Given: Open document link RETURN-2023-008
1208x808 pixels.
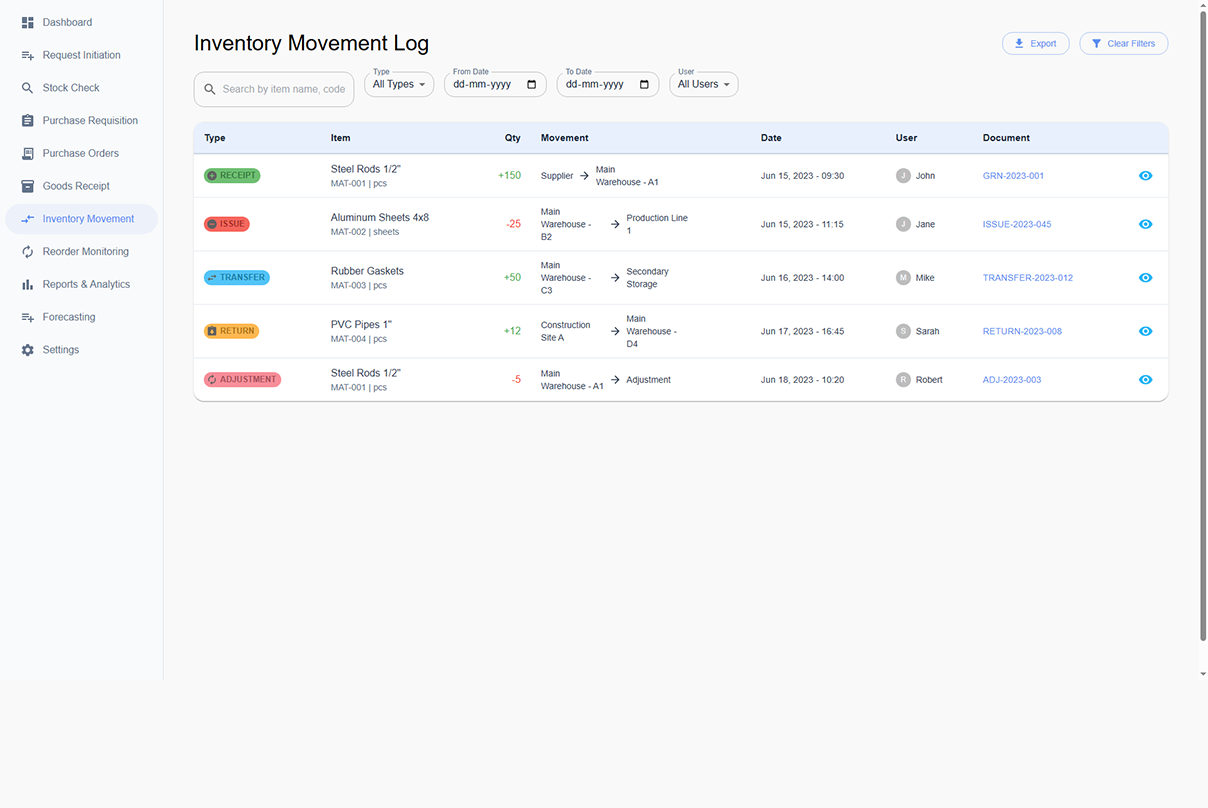Looking at the screenshot, I should [1022, 331].
